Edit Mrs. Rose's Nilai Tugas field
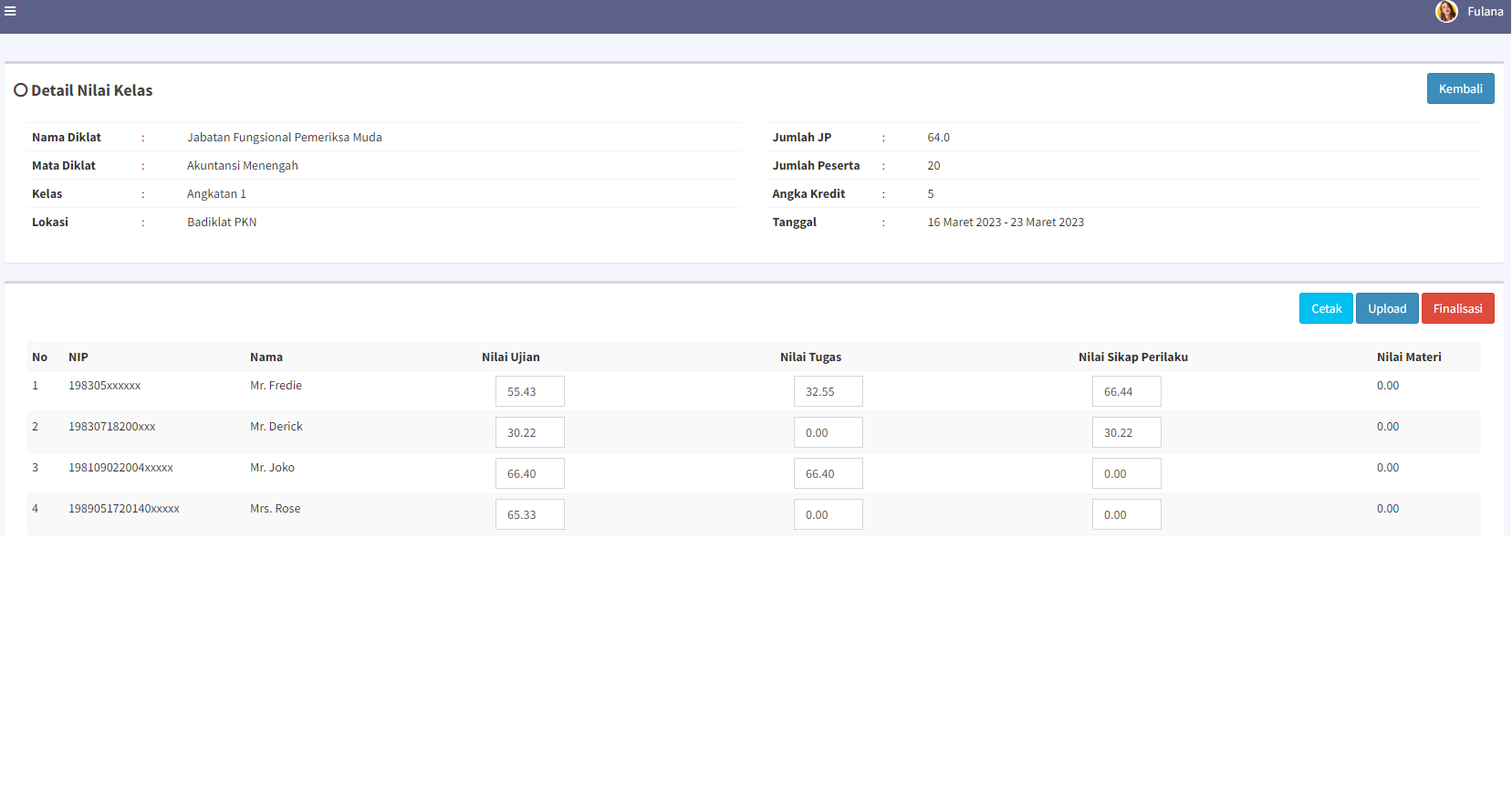The width and height of the screenshot is (1512, 787). 828,514
